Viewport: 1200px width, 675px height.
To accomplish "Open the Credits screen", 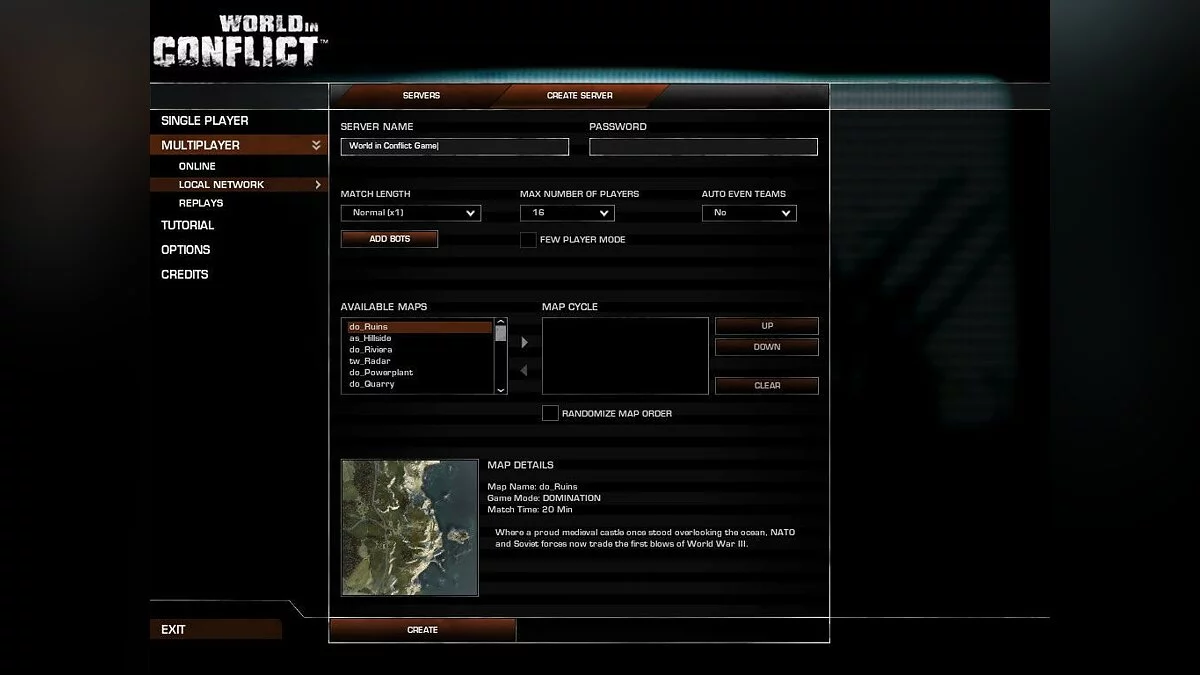I will pyautogui.click(x=185, y=274).
